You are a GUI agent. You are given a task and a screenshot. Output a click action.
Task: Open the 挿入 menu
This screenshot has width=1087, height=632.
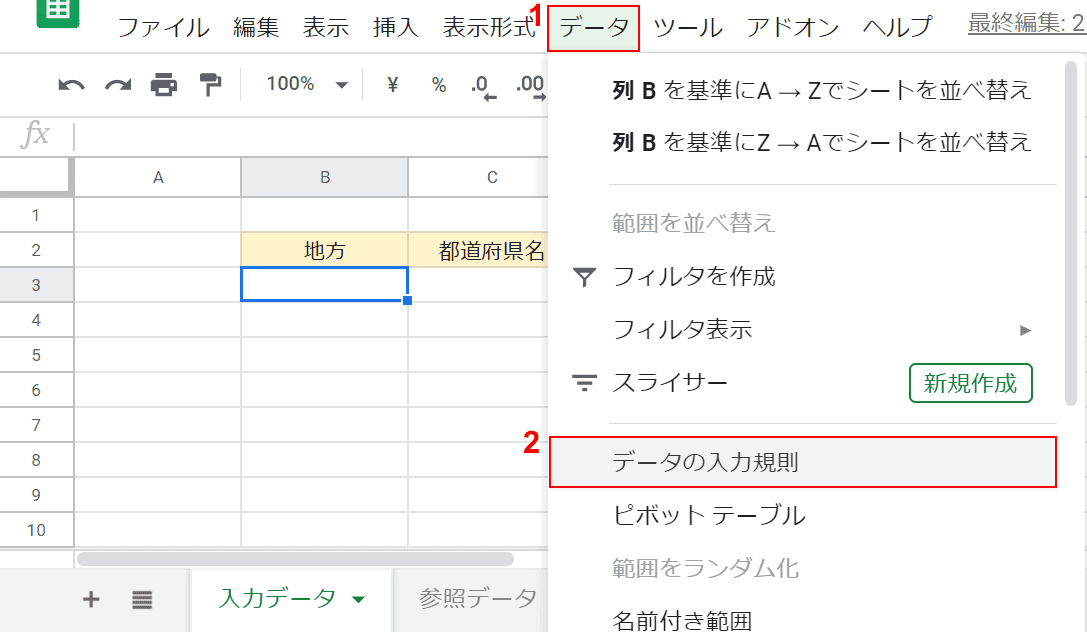click(396, 28)
